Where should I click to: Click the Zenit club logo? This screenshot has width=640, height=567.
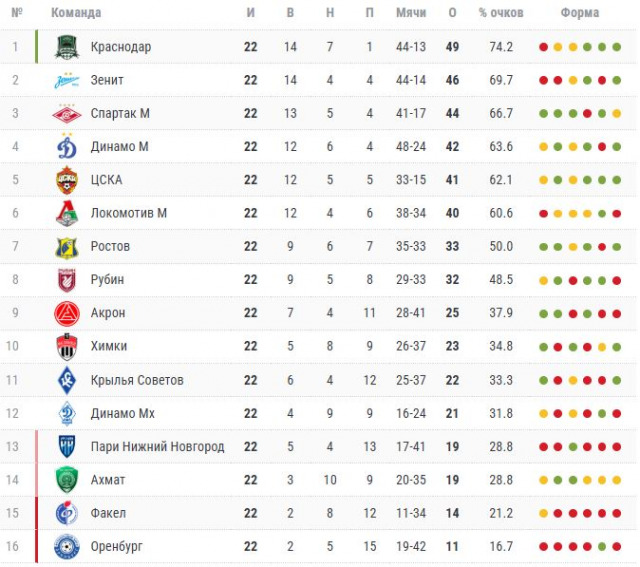click(x=66, y=80)
